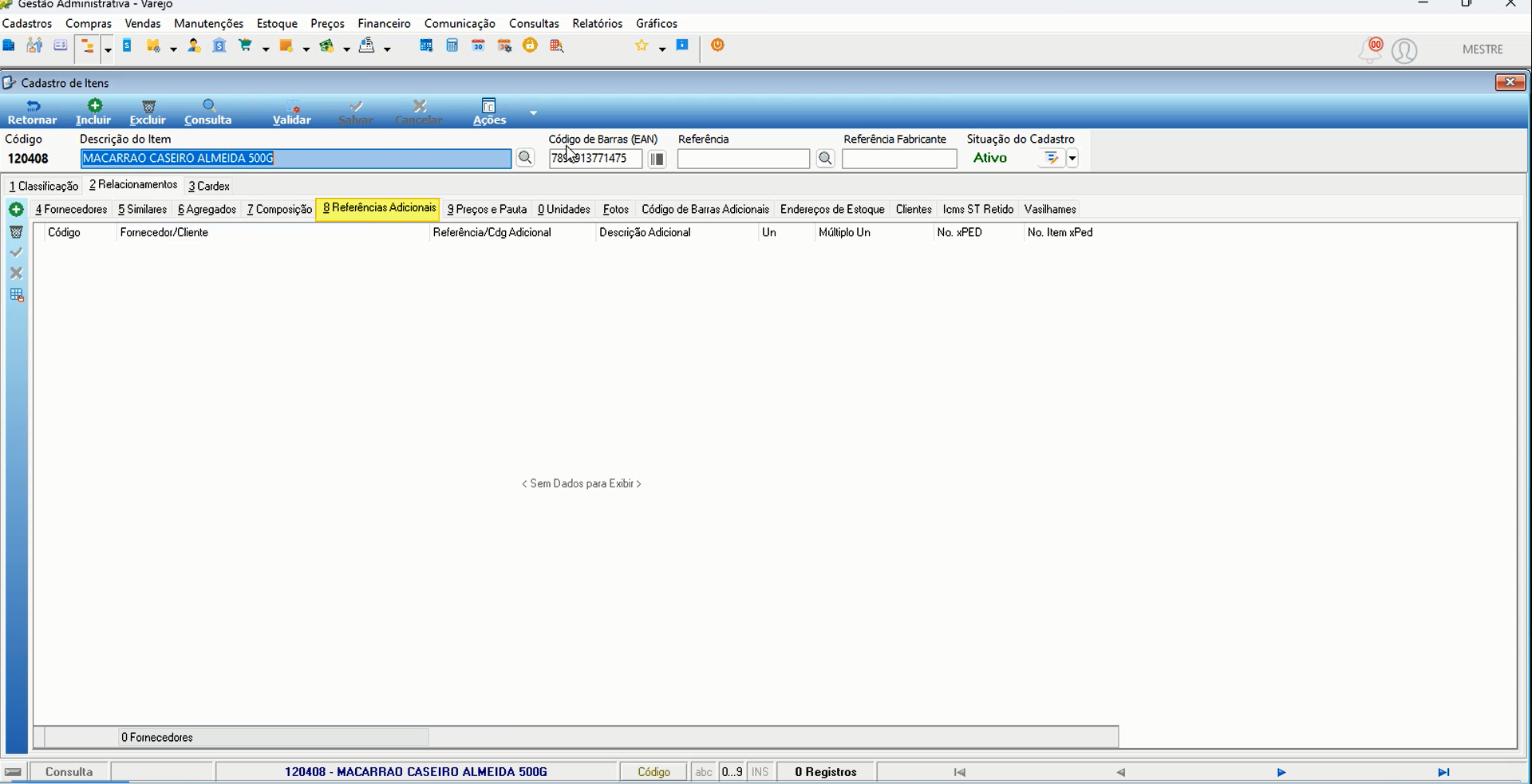Expand the Situação do Cadastro dropdown arrow
Image resolution: width=1532 pixels, height=784 pixels.
pyautogui.click(x=1072, y=159)
